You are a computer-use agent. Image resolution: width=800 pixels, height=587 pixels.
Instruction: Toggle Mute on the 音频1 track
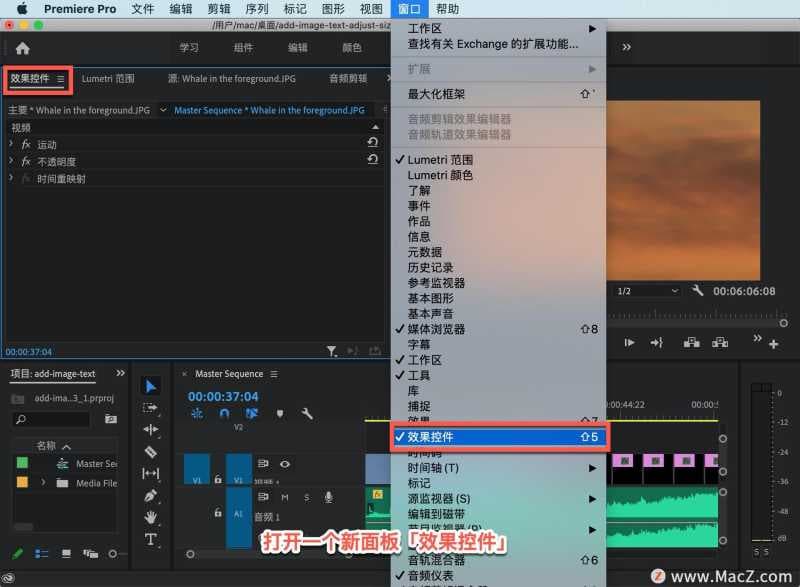[x=284, y=497]
